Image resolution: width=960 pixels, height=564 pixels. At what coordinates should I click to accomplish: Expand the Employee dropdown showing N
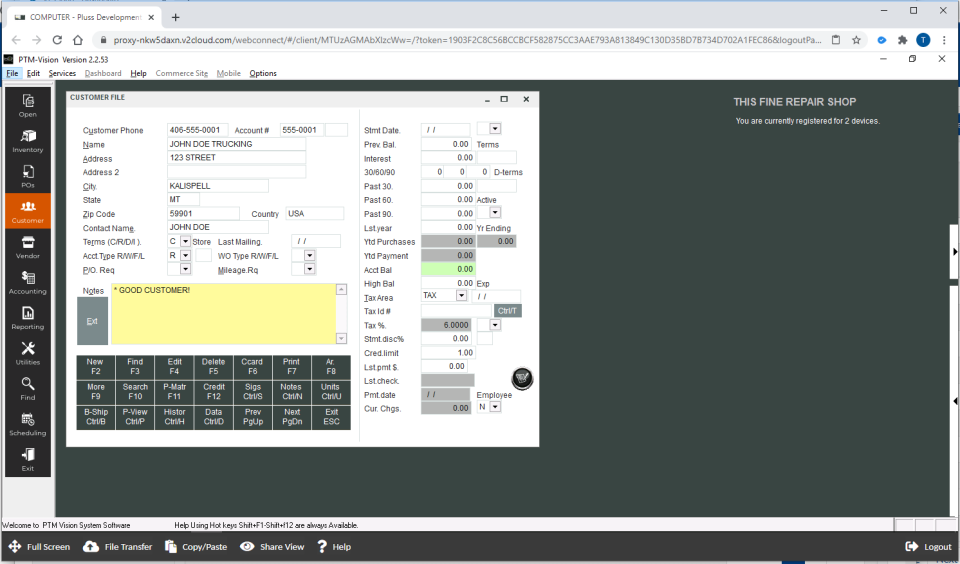[495, 407]
